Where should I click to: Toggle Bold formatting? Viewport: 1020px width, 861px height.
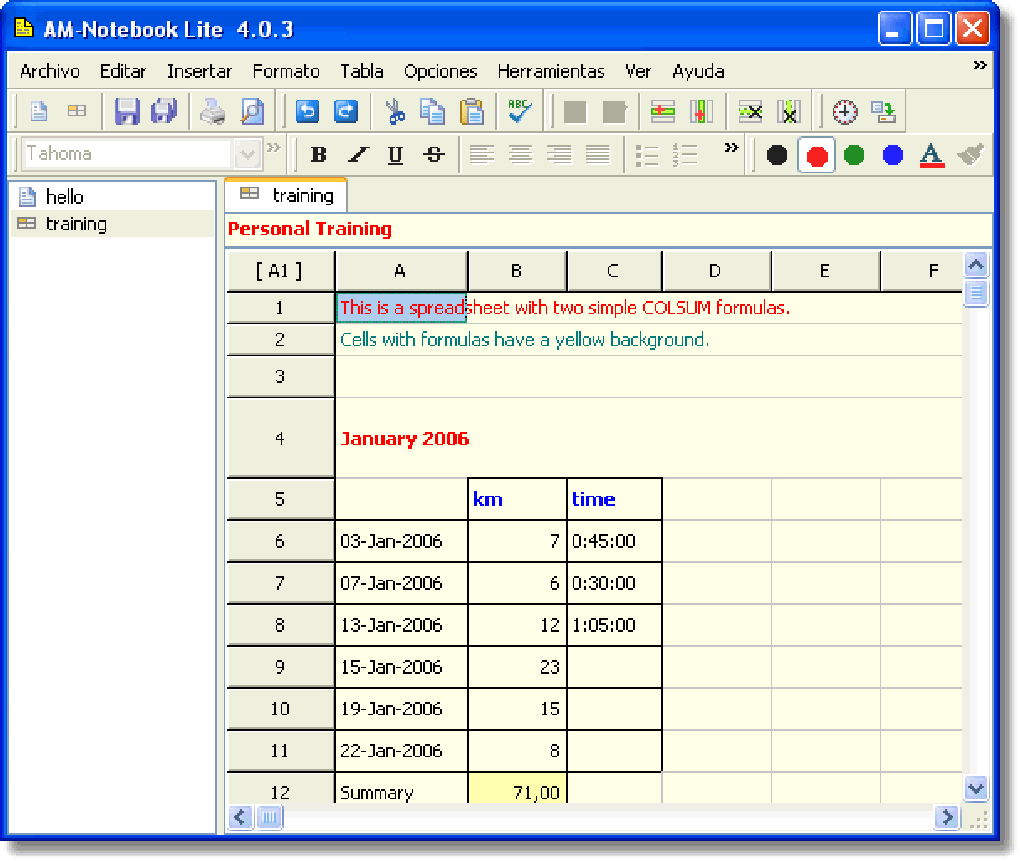tap(319, 155)
